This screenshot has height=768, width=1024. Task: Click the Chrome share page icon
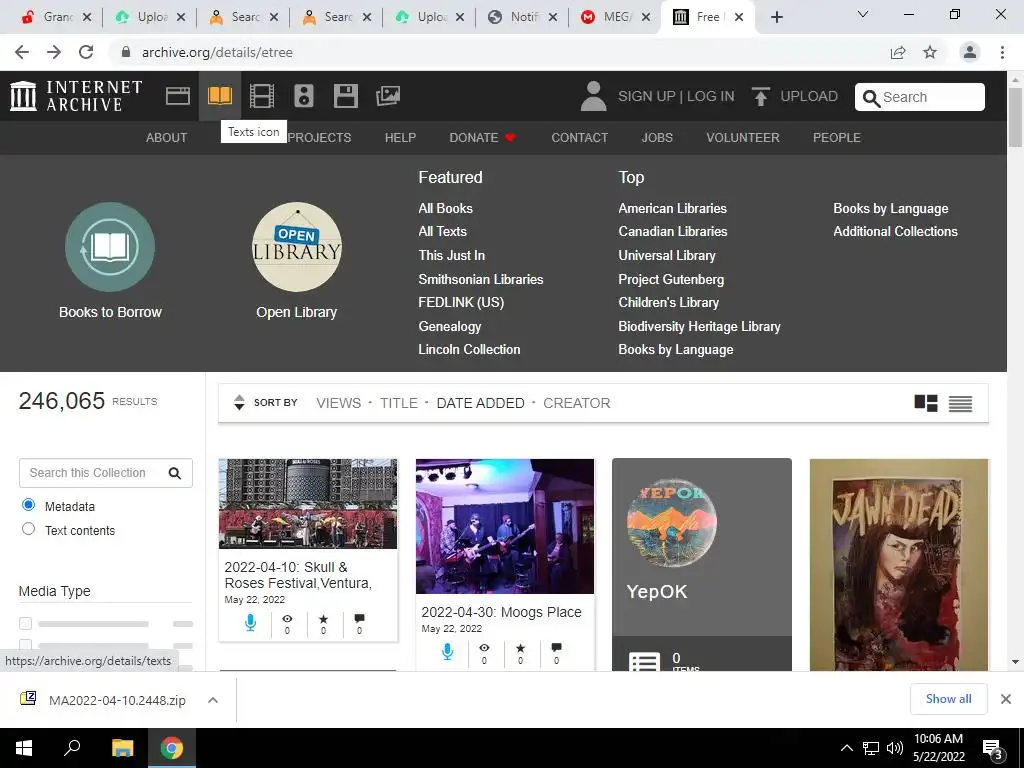click(x=898, y=52)
